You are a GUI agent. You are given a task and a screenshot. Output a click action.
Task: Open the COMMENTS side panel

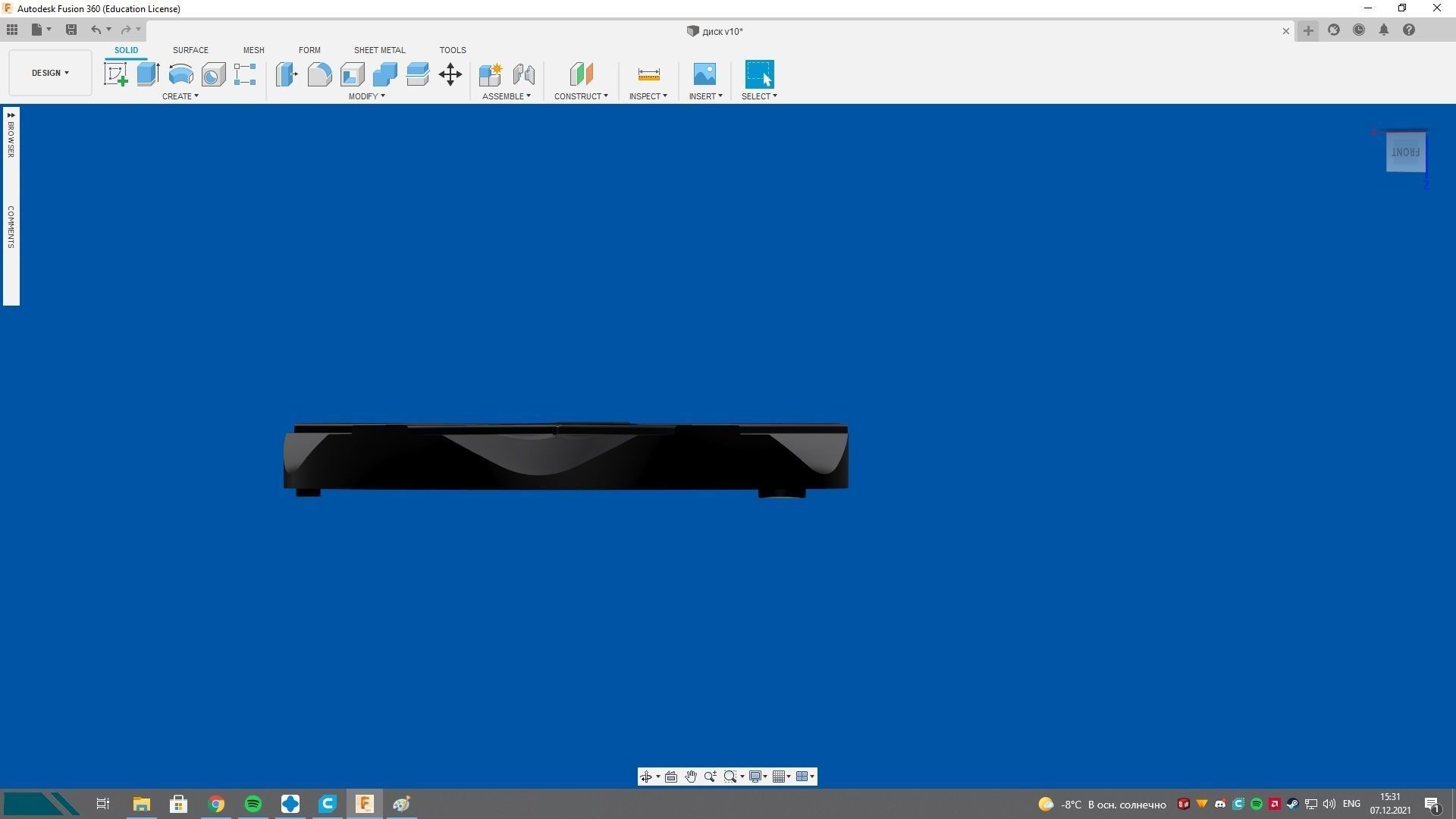(11, 227)
